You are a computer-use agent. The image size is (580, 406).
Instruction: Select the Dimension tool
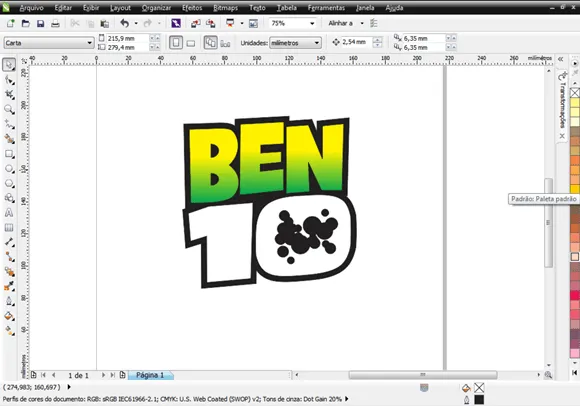[9, 242]
